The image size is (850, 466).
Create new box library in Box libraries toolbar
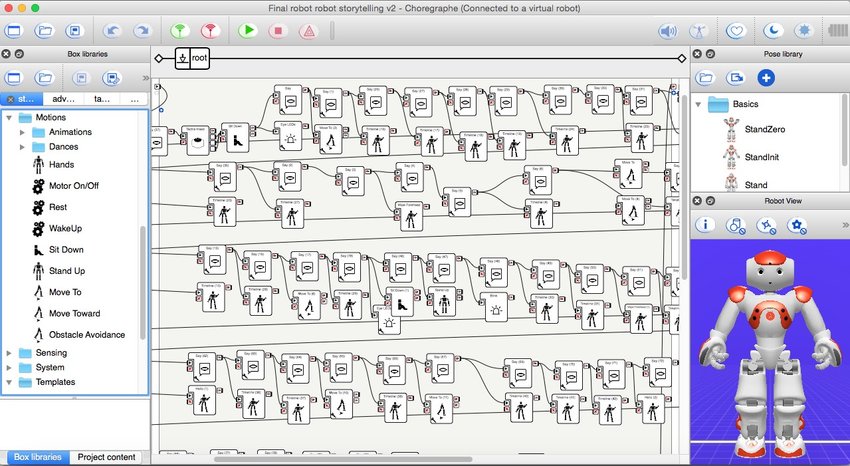pos(14,78)
